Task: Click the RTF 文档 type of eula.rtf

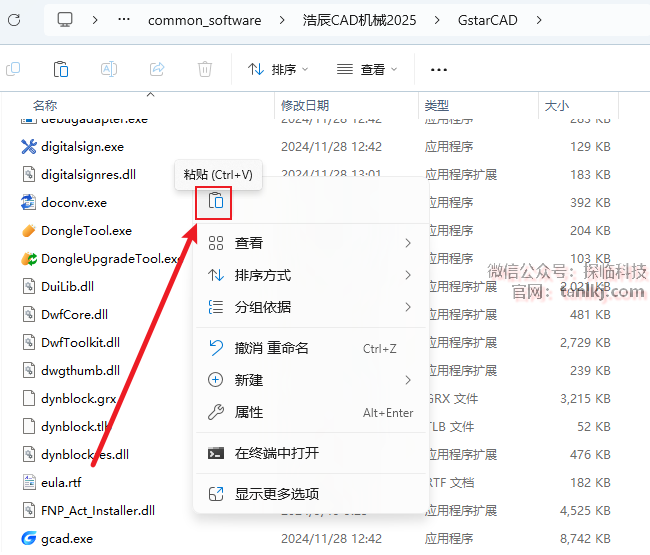Action: tap(452, 482)
